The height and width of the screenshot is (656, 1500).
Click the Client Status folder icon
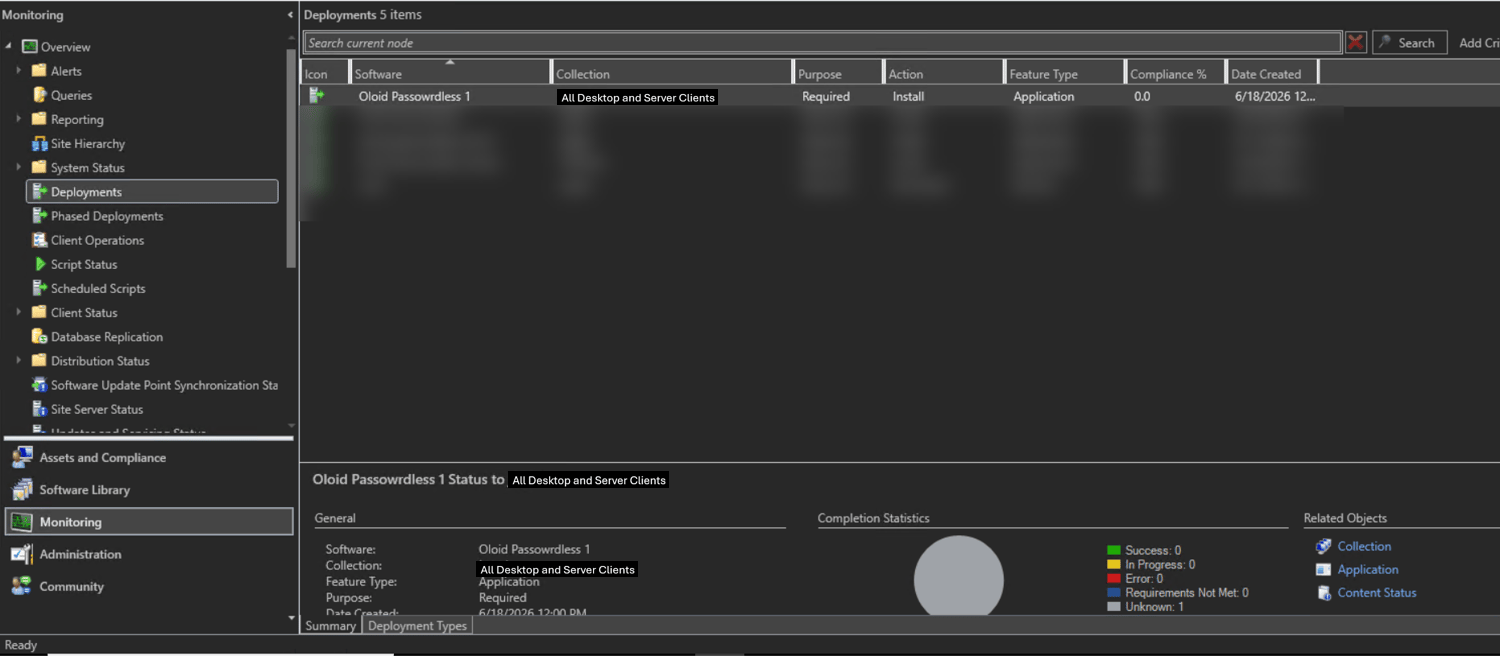(x=39, y=312)
